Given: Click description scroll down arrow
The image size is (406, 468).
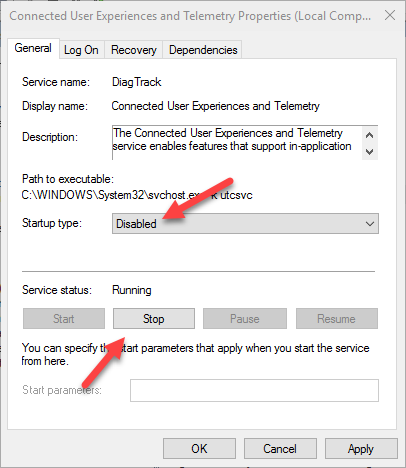Looking at the screenshot, I should (369, 152).
